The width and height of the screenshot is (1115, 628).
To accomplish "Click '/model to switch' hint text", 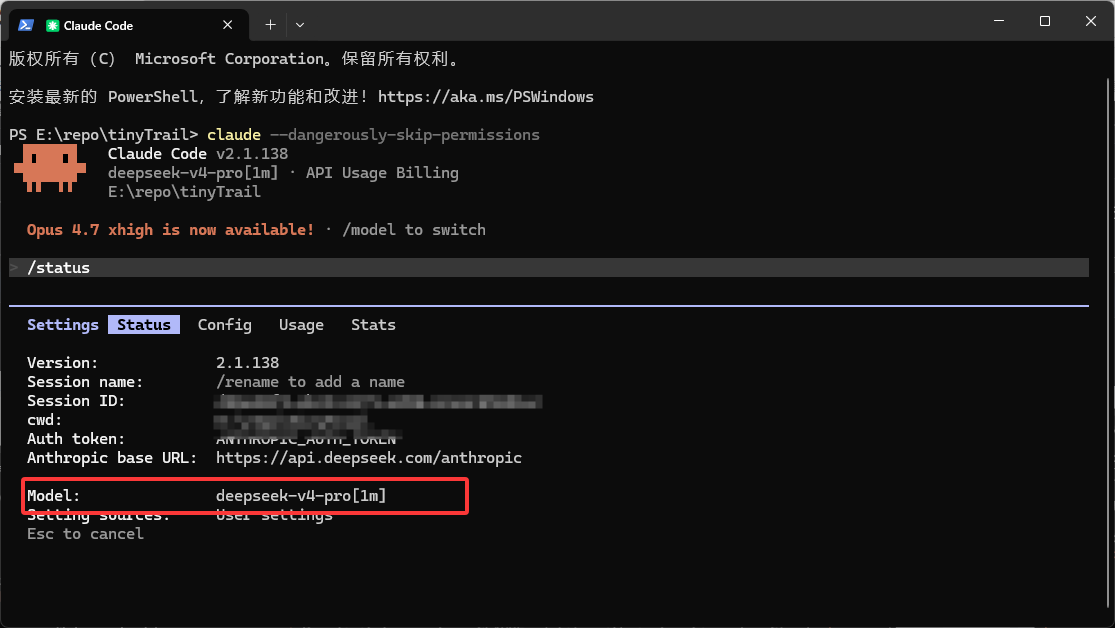I will click(414, 230).
